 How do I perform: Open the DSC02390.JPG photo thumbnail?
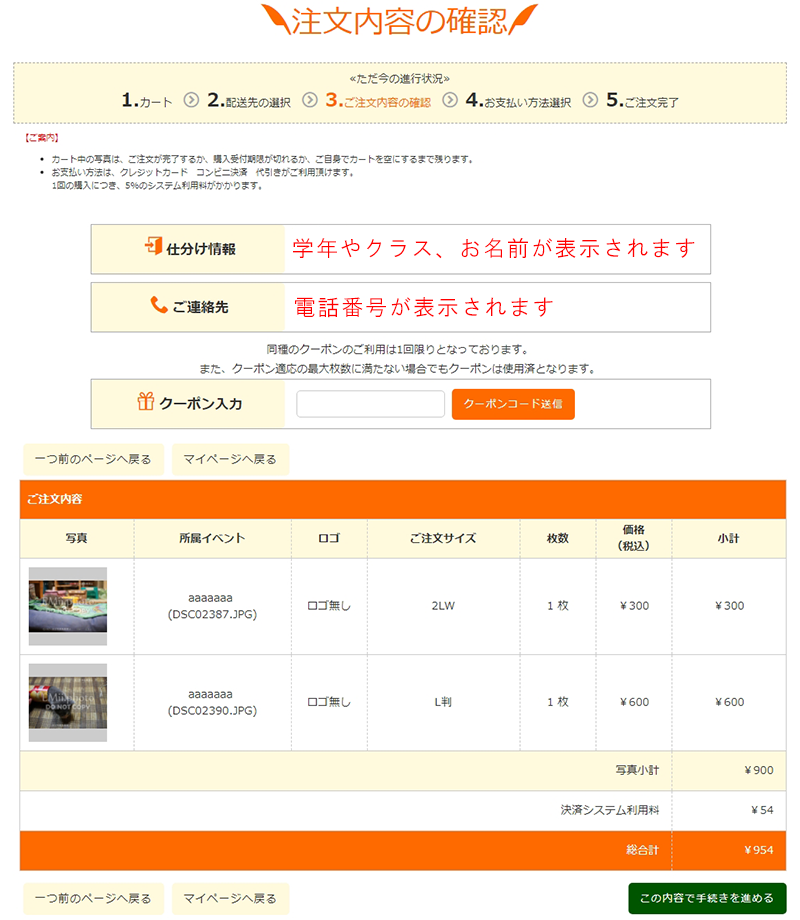[x=68, y=702]
